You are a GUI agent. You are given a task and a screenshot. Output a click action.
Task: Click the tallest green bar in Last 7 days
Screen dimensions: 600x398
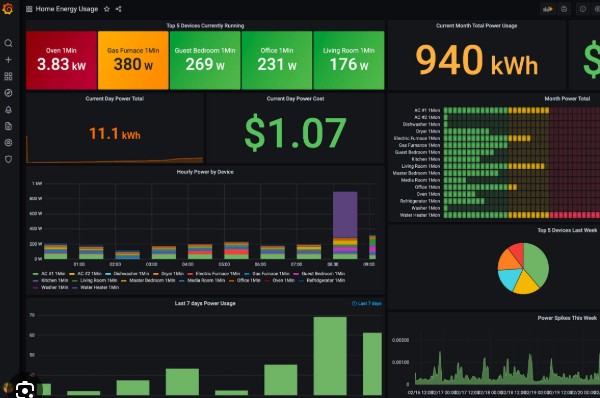pos(330,356)
